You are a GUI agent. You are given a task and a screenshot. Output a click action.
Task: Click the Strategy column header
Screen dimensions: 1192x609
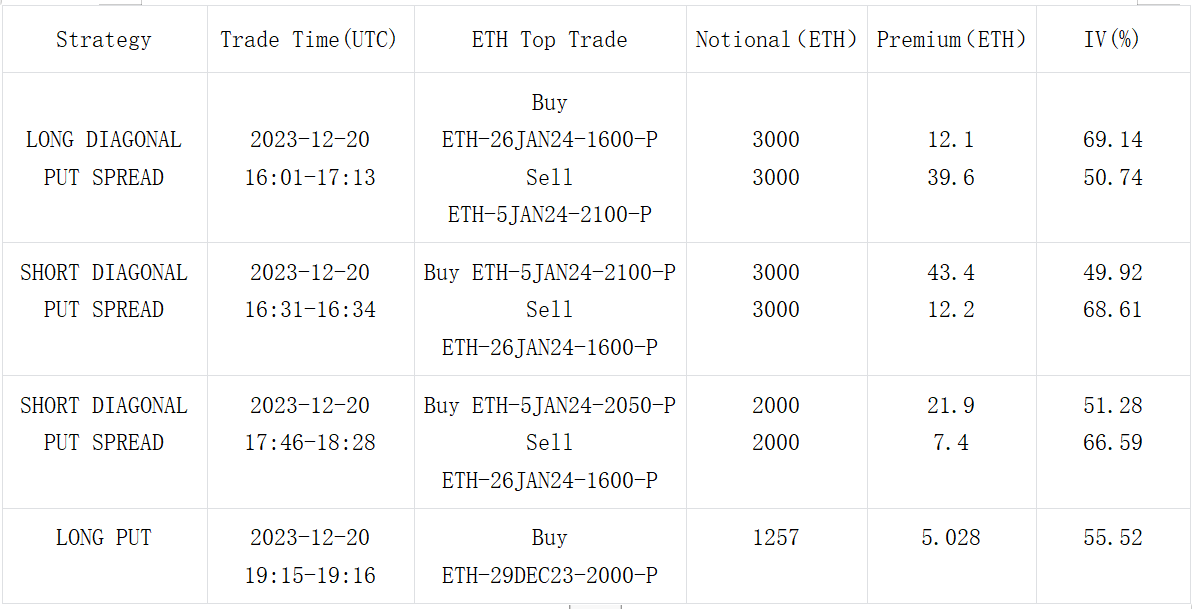coord(104,40)
